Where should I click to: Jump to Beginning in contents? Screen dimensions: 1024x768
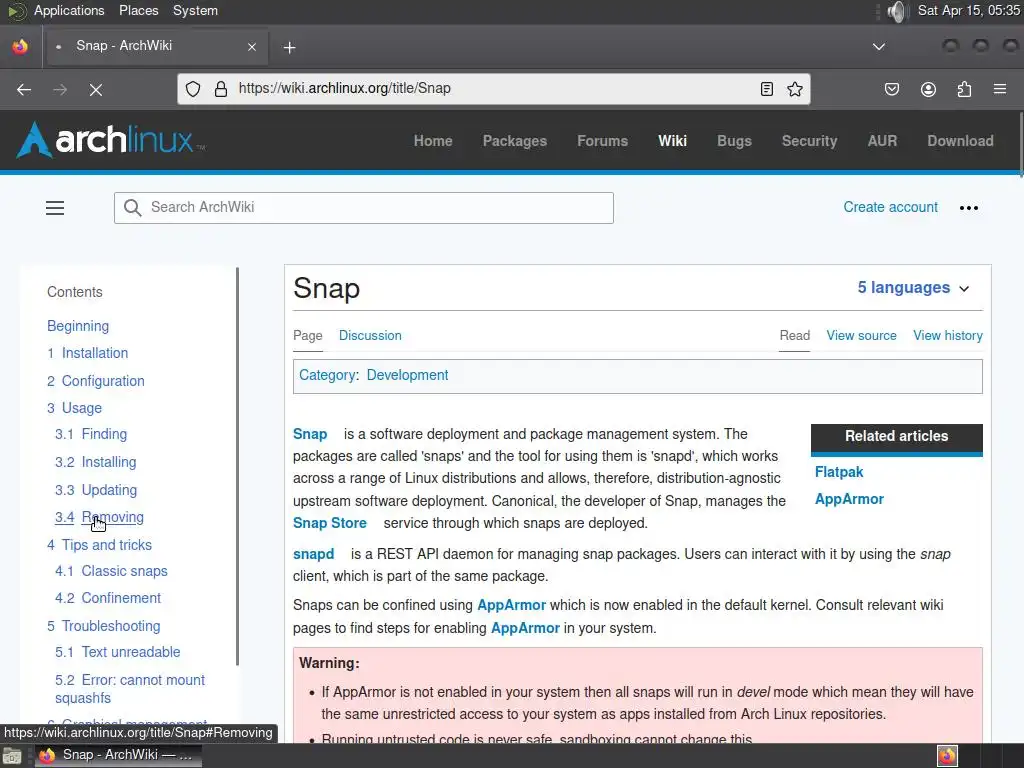click(78, 326)
